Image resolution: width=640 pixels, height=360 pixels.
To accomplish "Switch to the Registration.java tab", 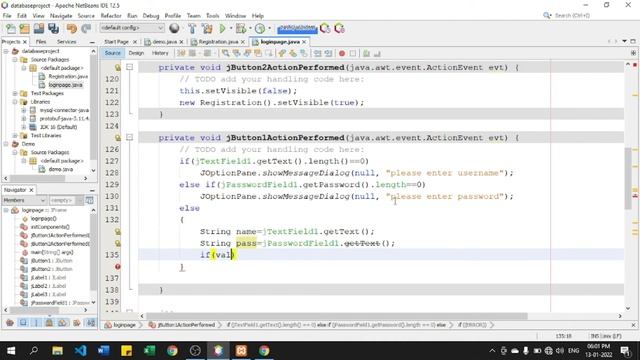I will tap(218, 42).
